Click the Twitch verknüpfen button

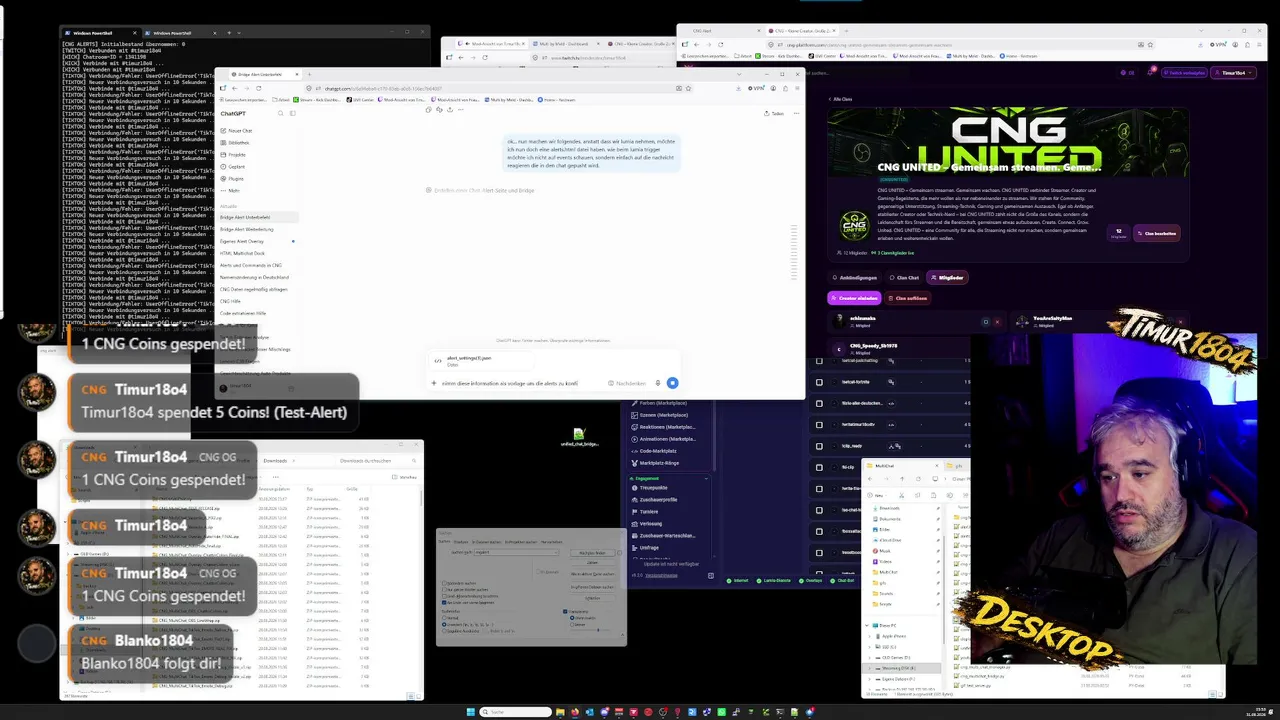[x=1183, y=72]
